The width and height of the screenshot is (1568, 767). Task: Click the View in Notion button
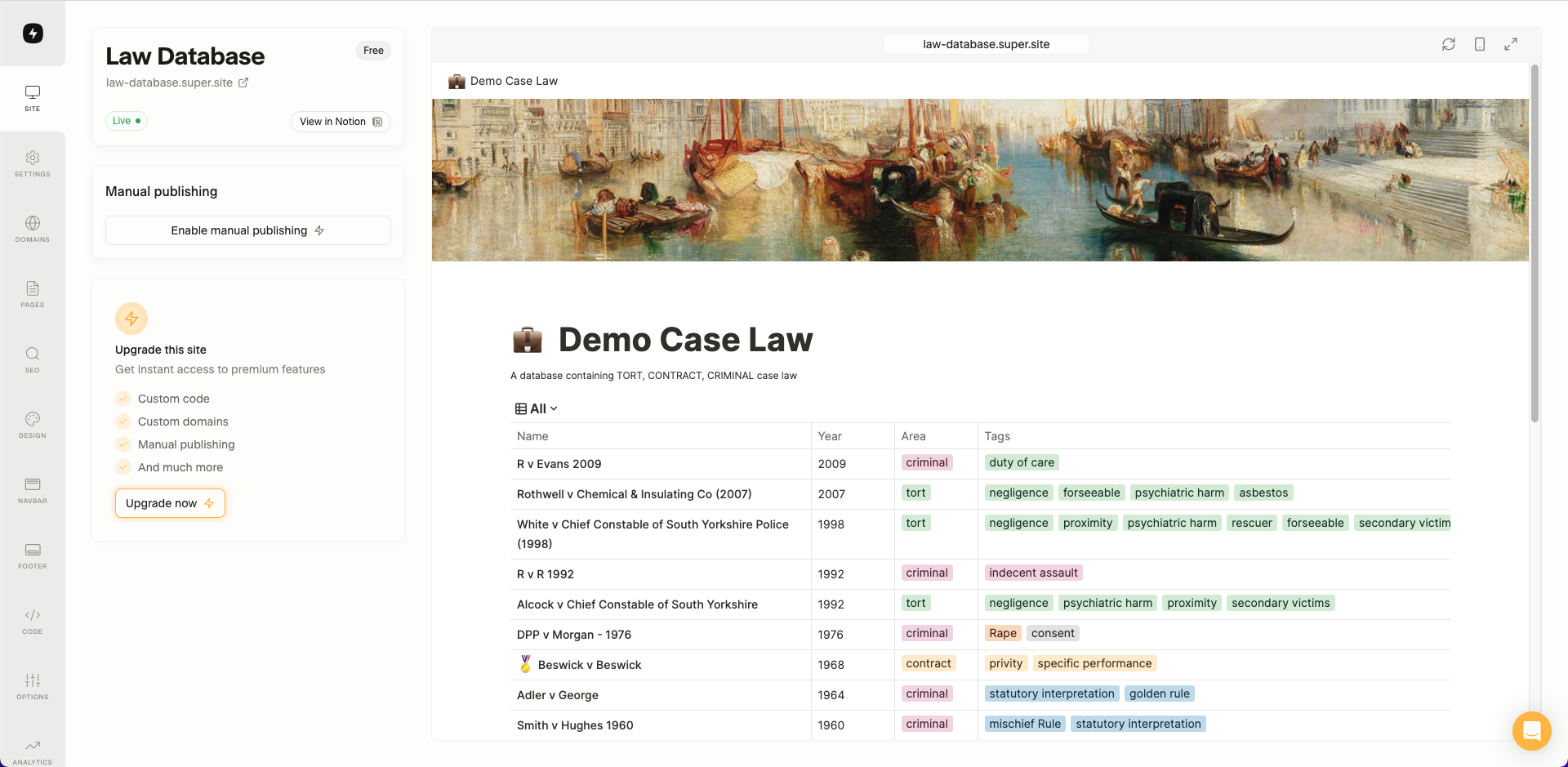[341, 121]
